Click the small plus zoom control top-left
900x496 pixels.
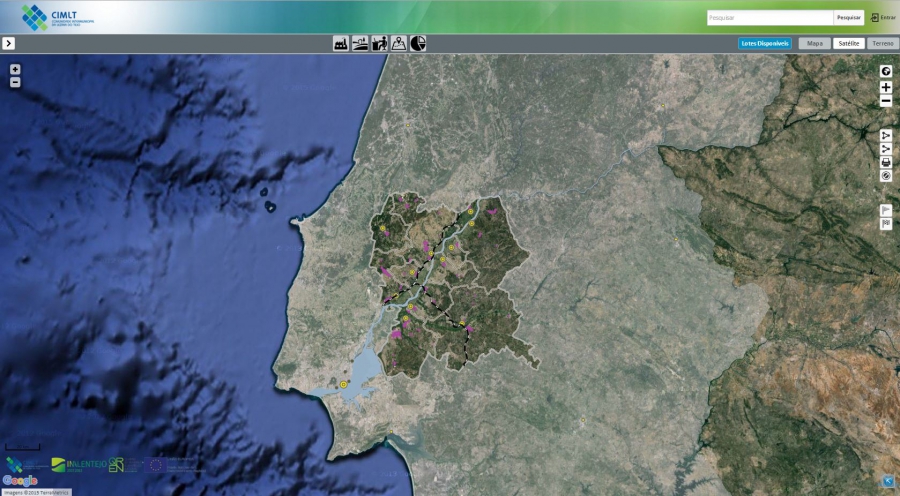point(15,70)
